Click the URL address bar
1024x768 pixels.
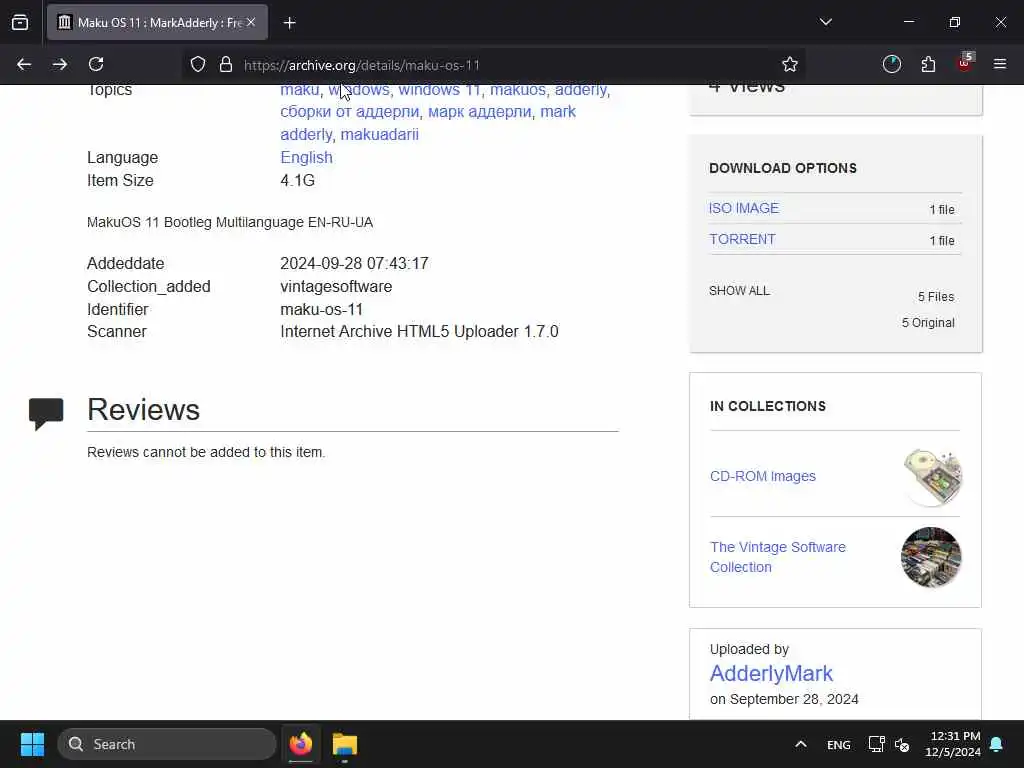point(494,65)
